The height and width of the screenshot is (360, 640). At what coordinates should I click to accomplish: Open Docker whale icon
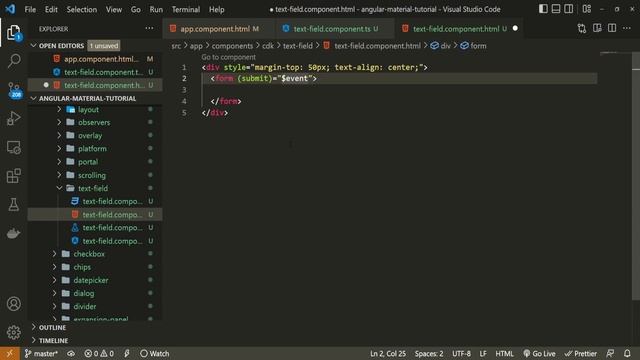click(13, 233)
